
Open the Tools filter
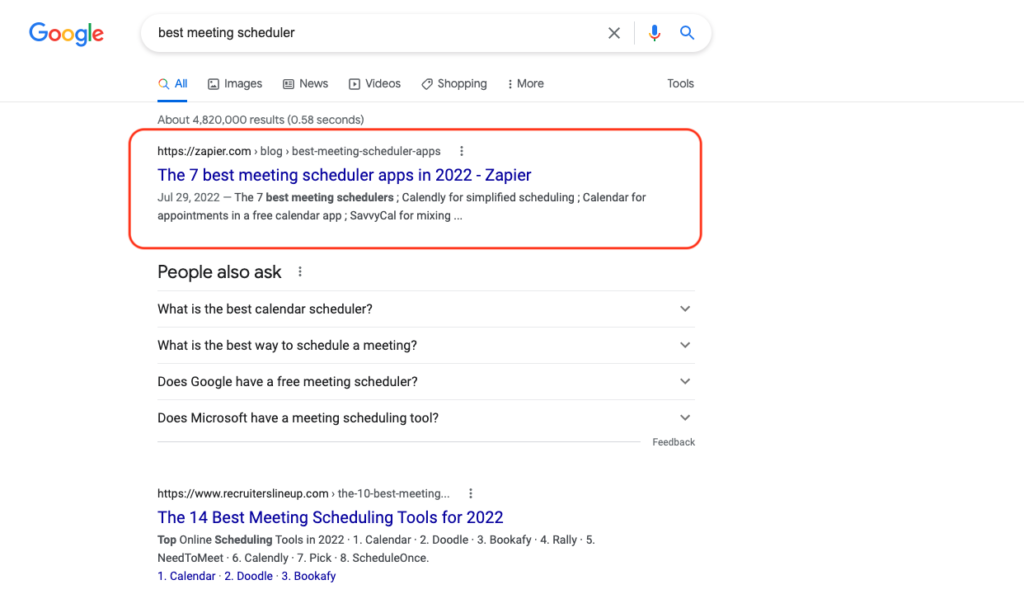680,84
